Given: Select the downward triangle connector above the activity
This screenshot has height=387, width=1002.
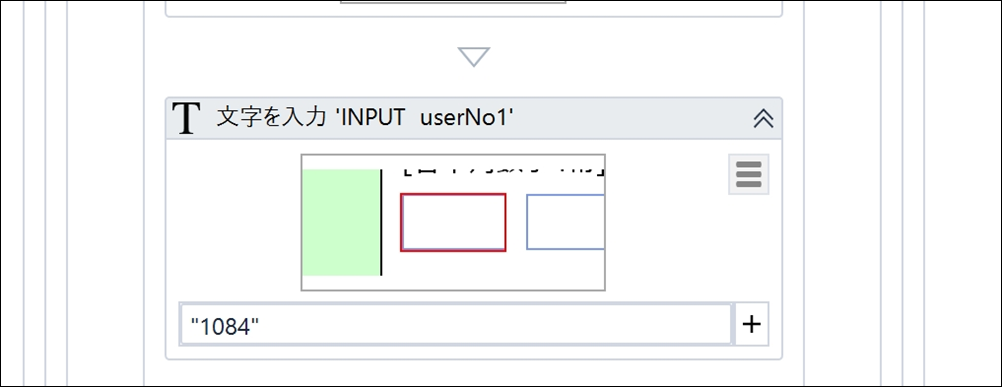Looking at the screenshot, I should pyautogui.click(x=474, y=57).
